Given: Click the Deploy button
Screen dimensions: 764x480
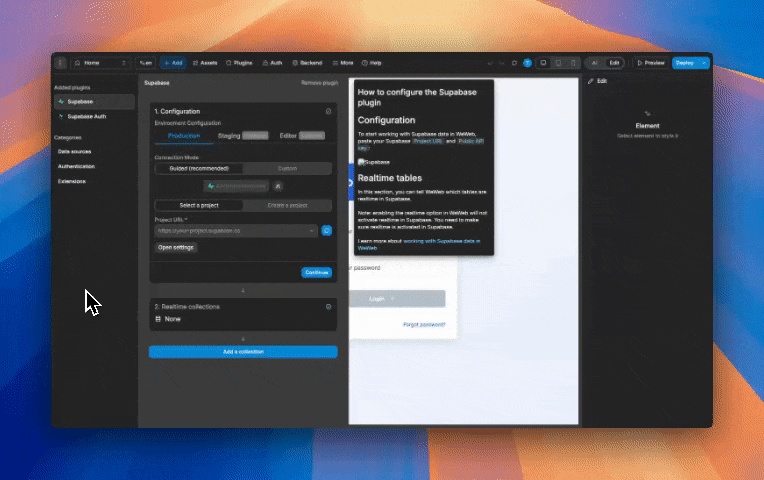Looking at the screenshot, I should tap(685, 63).
